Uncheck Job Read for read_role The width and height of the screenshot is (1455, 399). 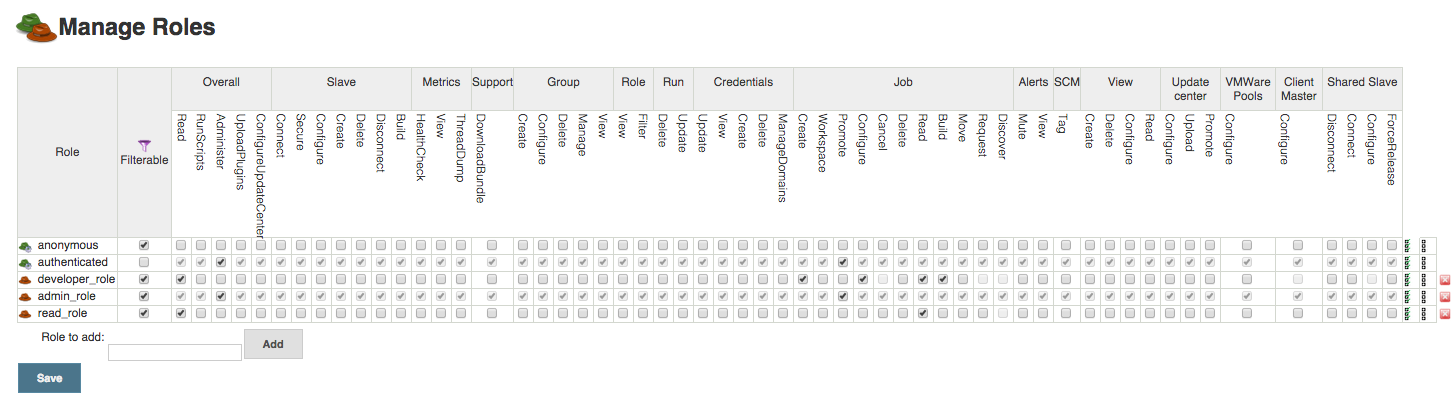[922, 314]
